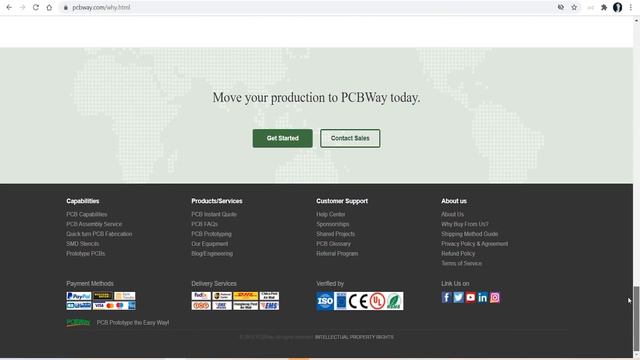Click the FedEx delivery logo
The image size is (640, 360).
[x=201, y=296]
